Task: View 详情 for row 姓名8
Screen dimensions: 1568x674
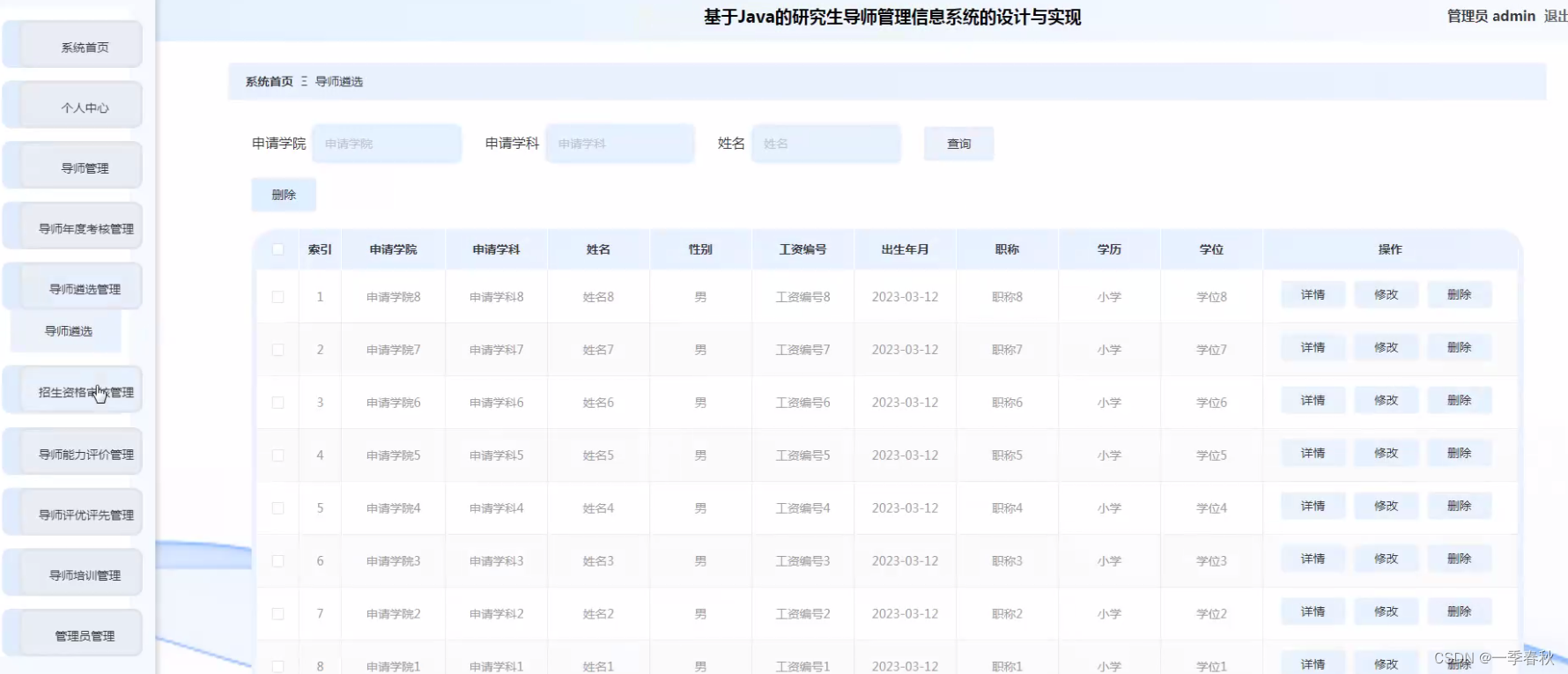Action: pos(1313,295)
